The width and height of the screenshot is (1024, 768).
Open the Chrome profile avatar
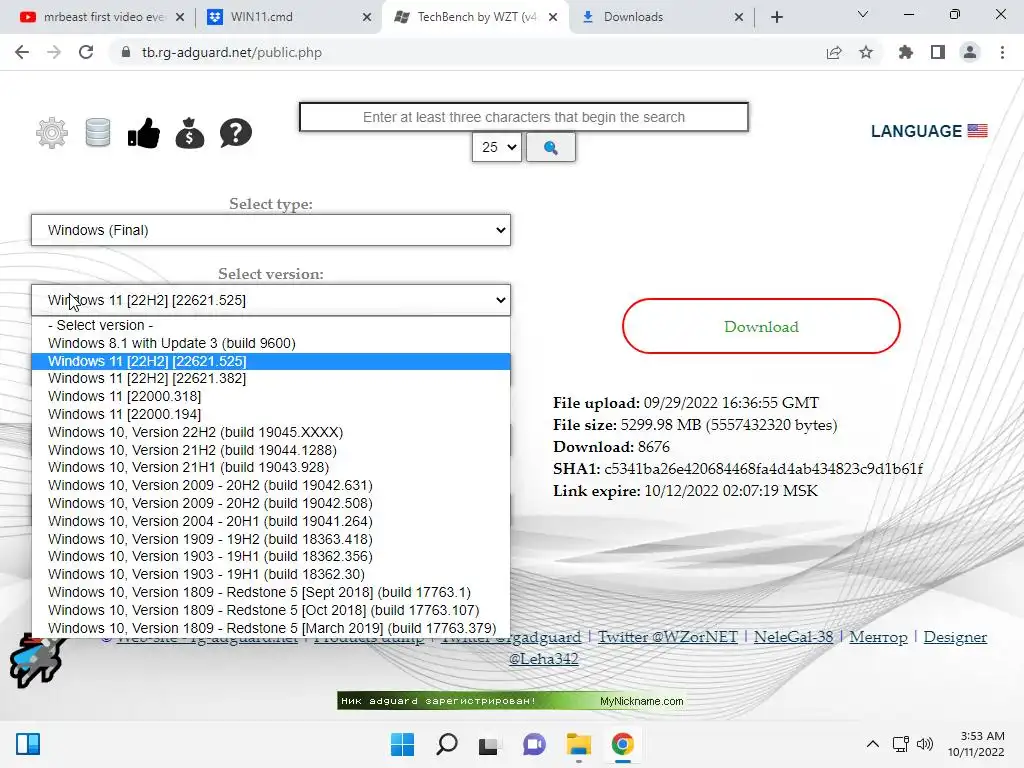tap(970, 52)
